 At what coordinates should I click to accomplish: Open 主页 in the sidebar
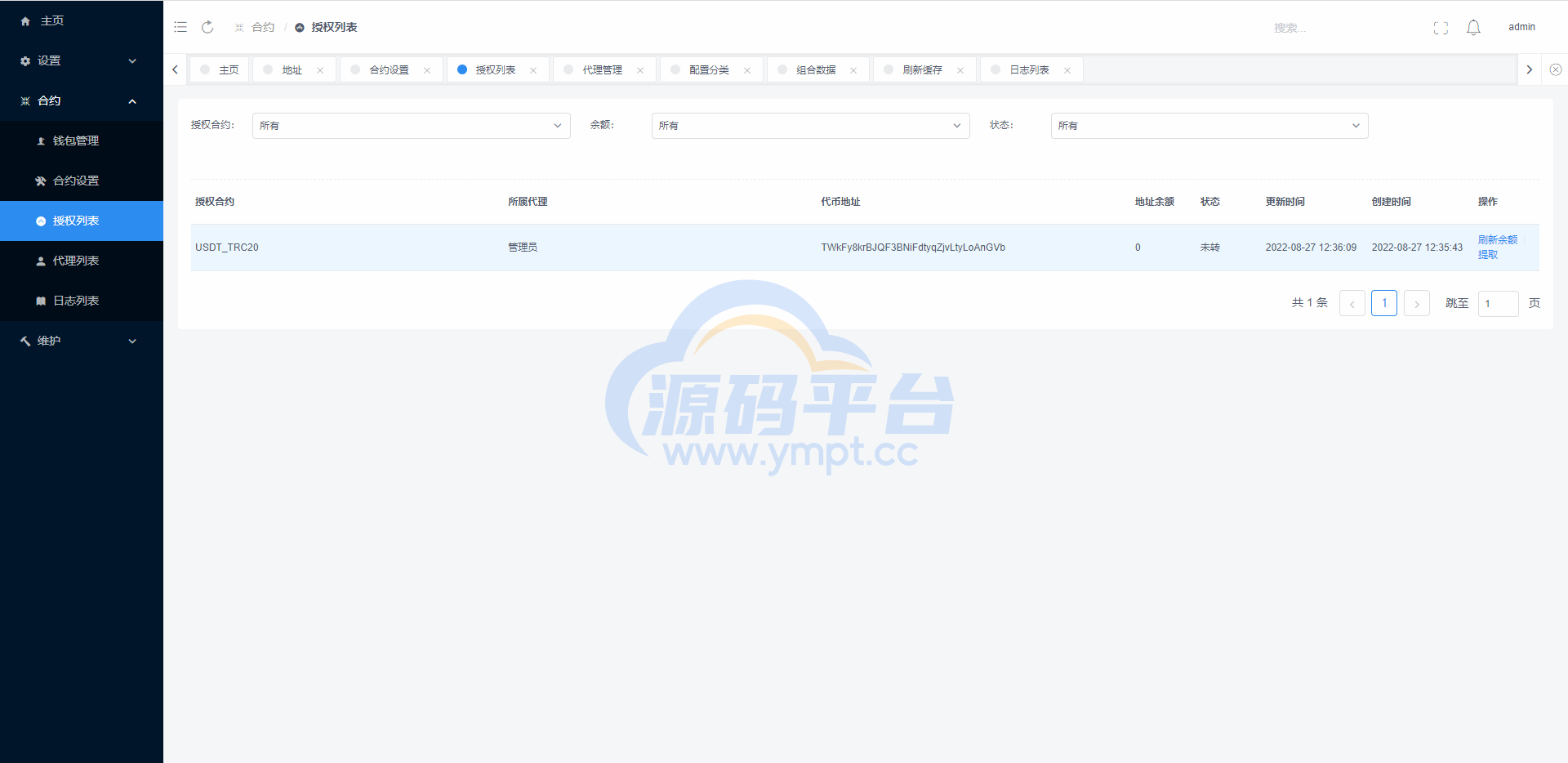[x=82, y=20]
